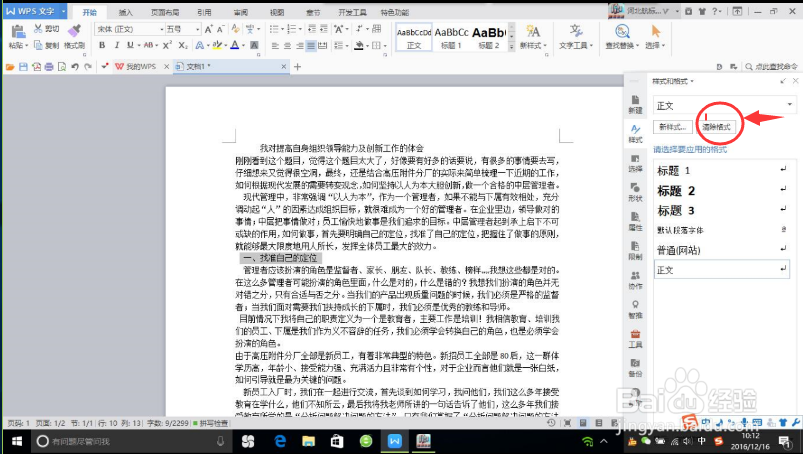The width and height of the screenshot is (803, 454).
Task: Open the 新建 icon in right sidebar
Action: (x=635, y=104)
